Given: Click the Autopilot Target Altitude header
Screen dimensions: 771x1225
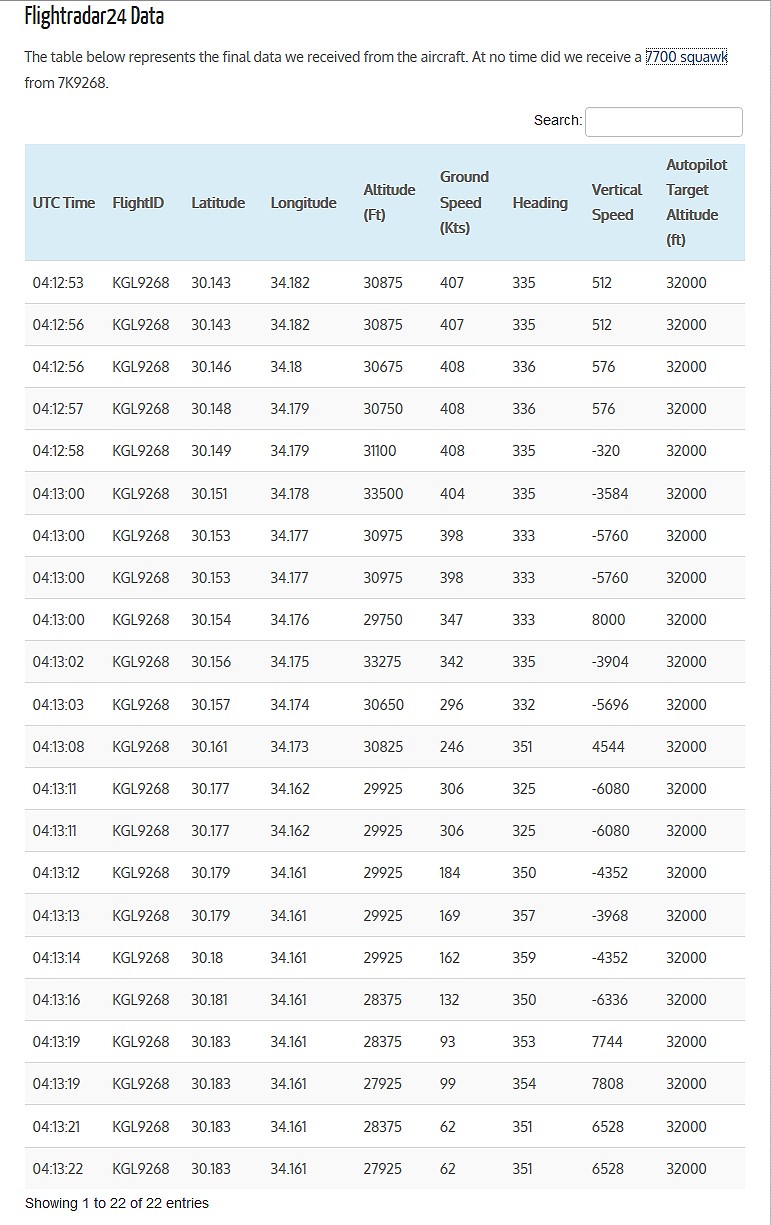Looking at the screenshot, I should point(696,202).
